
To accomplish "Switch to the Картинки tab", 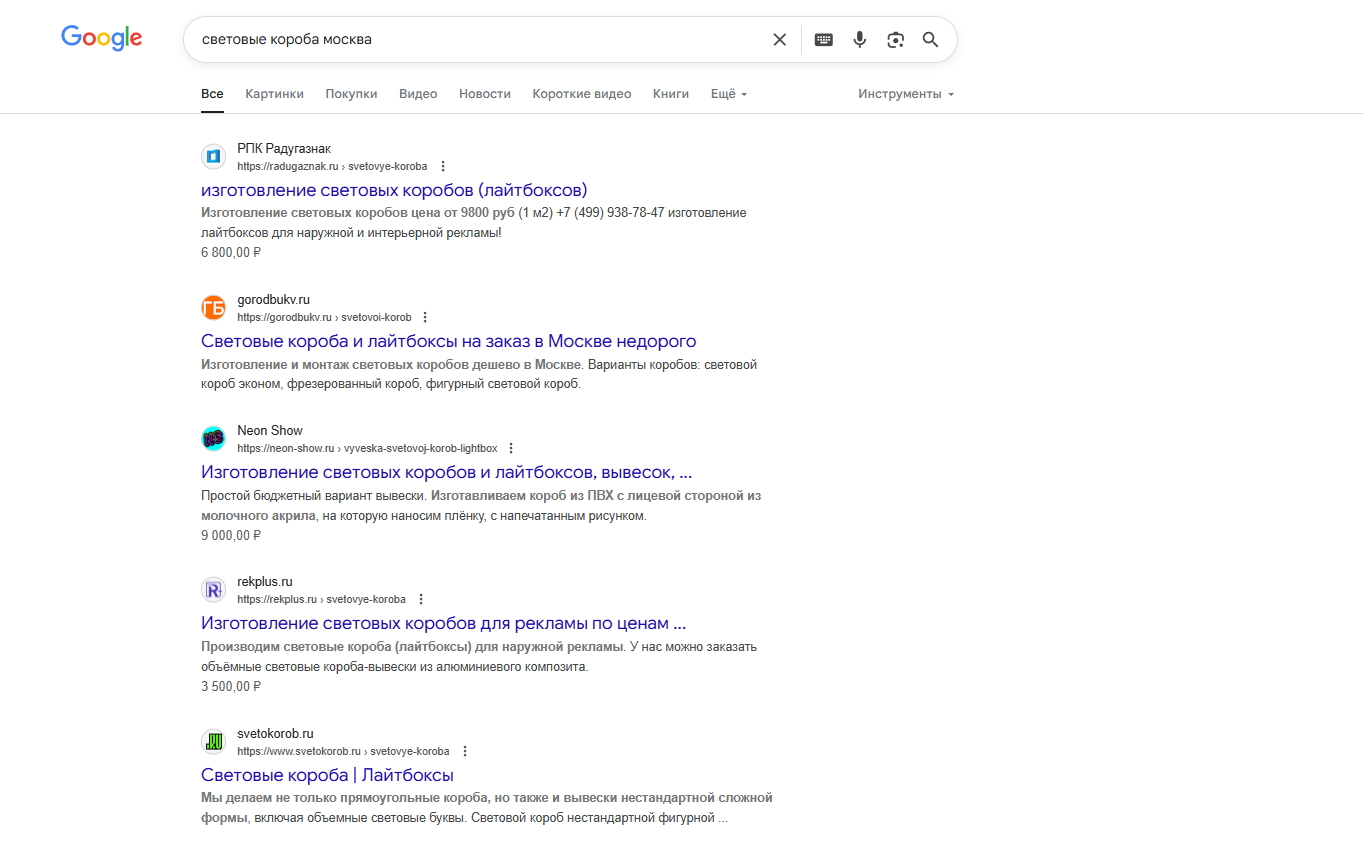I will [274, 94].
